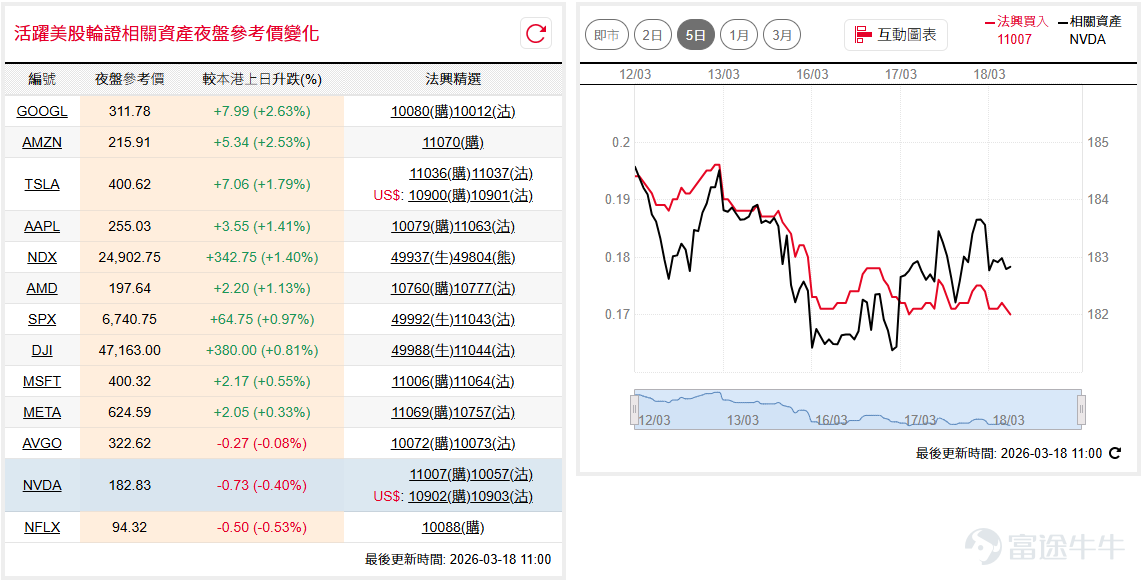1145x583 pixels.
Task: Open the NVDA ticker link
Action: [42, 485]
